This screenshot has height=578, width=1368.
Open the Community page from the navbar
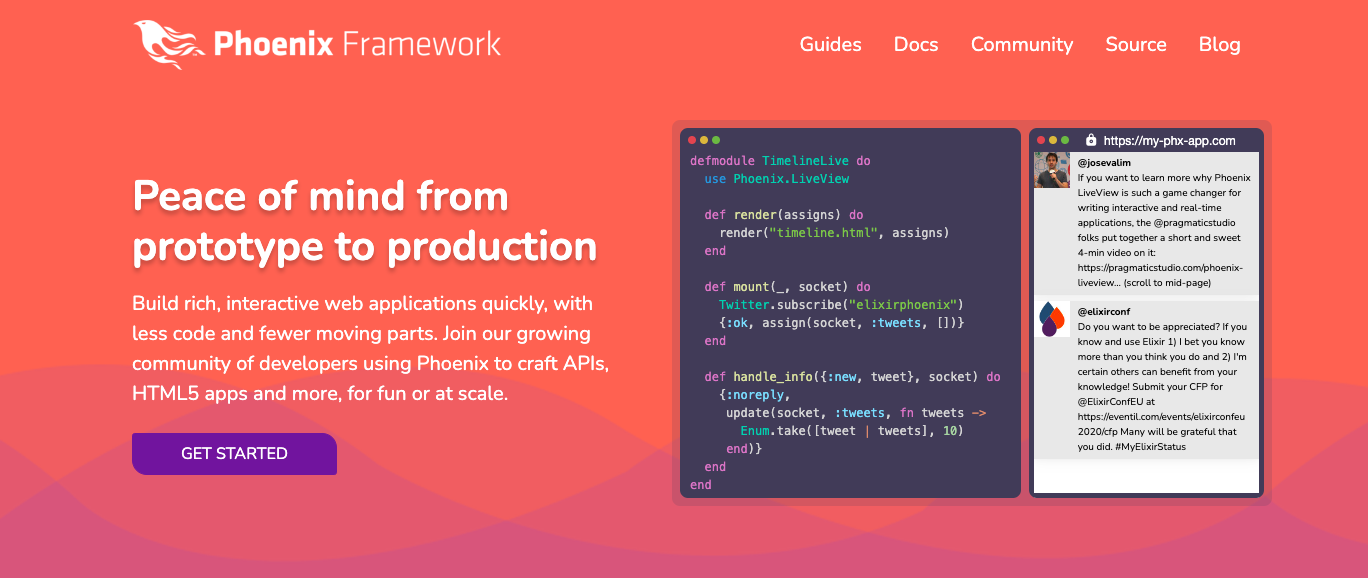(1022, 44)
